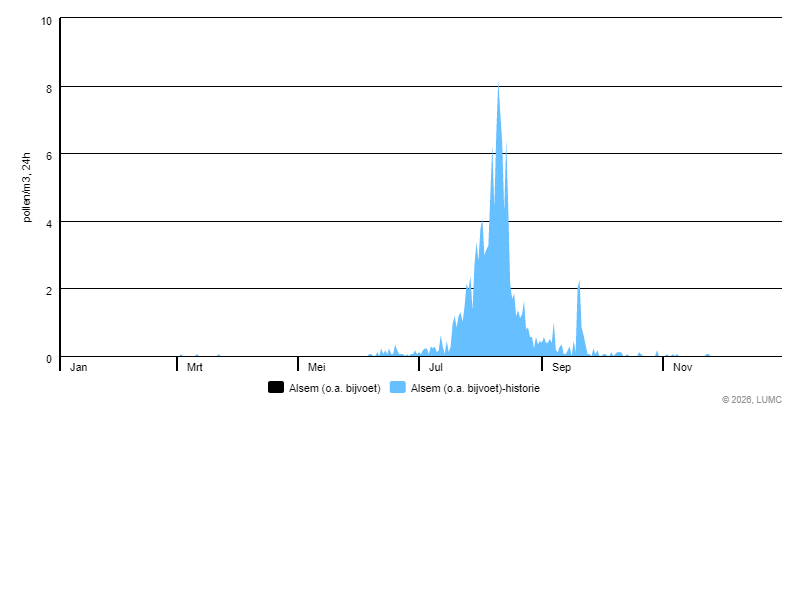Image resolution: width=800 pixels, height=600 pixels.
Task: Toggle the "Alsem (o.a. bijvoet)" legend series
Action: coord(334,388)
